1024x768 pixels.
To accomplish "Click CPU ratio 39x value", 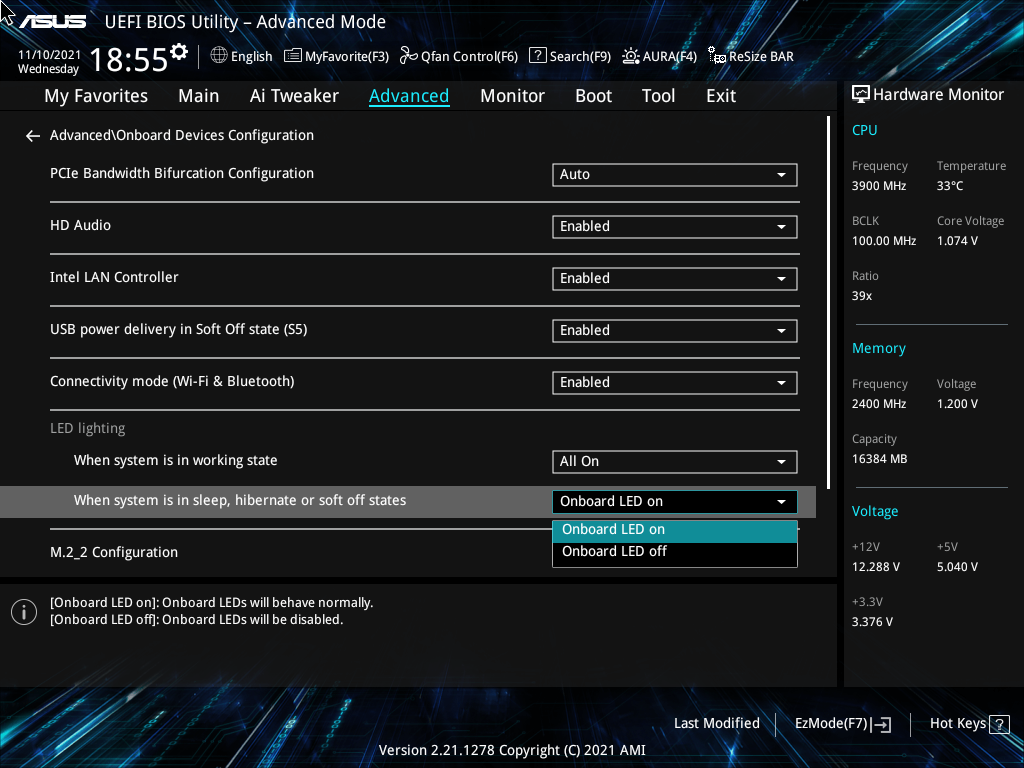I will click(x=861, y=296).
